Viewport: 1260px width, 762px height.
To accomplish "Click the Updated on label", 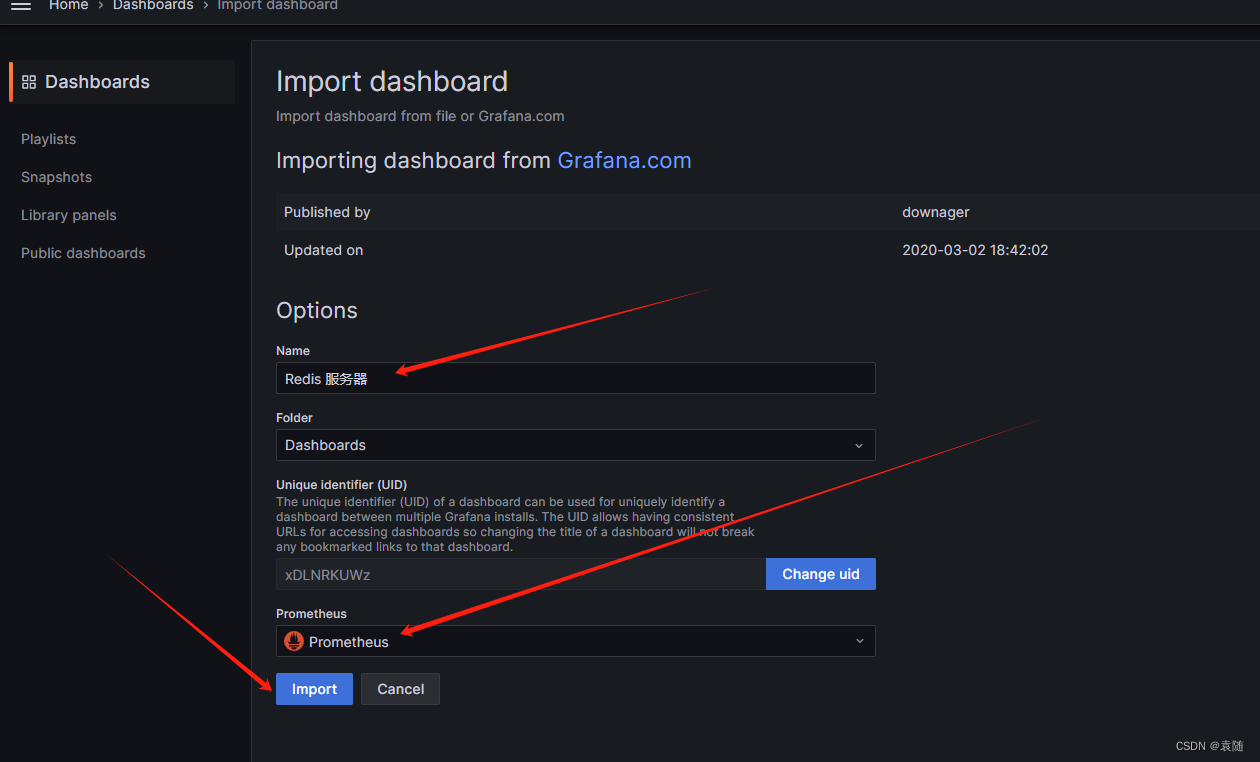I will 323,250.
